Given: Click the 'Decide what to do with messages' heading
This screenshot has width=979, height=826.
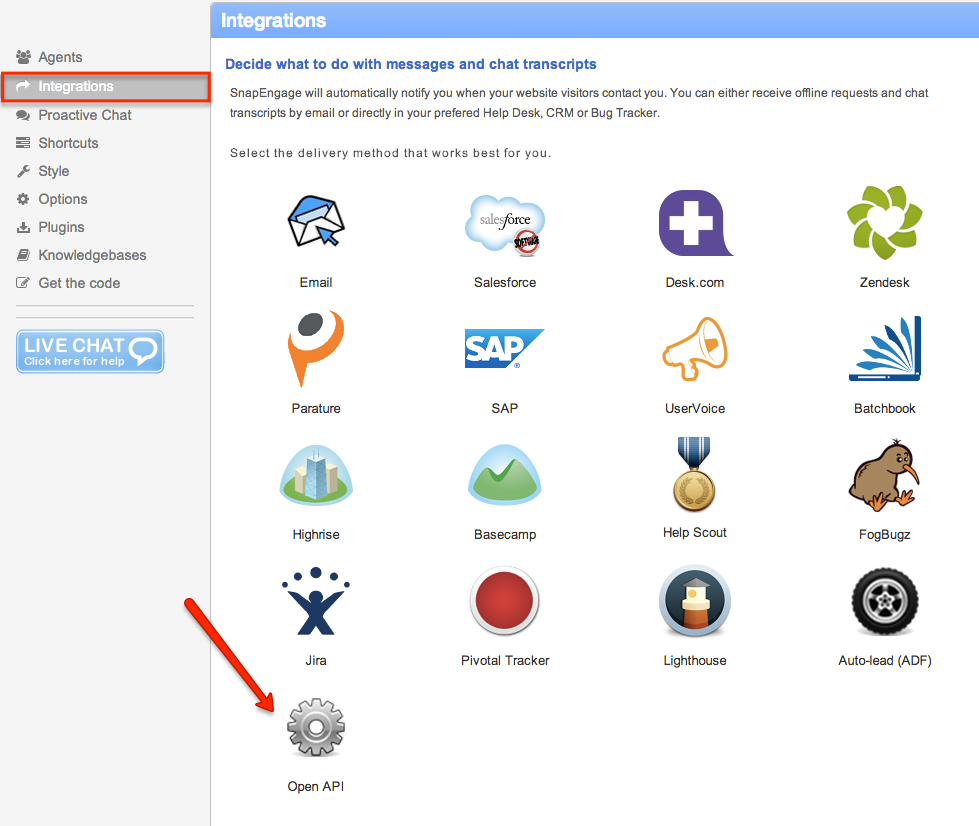Looking at the screenshot, I should 411,64.
